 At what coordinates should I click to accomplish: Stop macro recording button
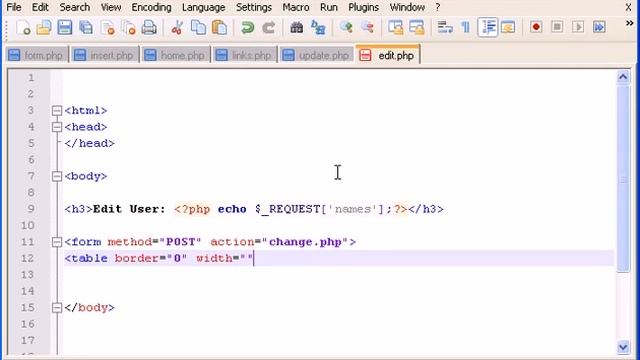557,28
